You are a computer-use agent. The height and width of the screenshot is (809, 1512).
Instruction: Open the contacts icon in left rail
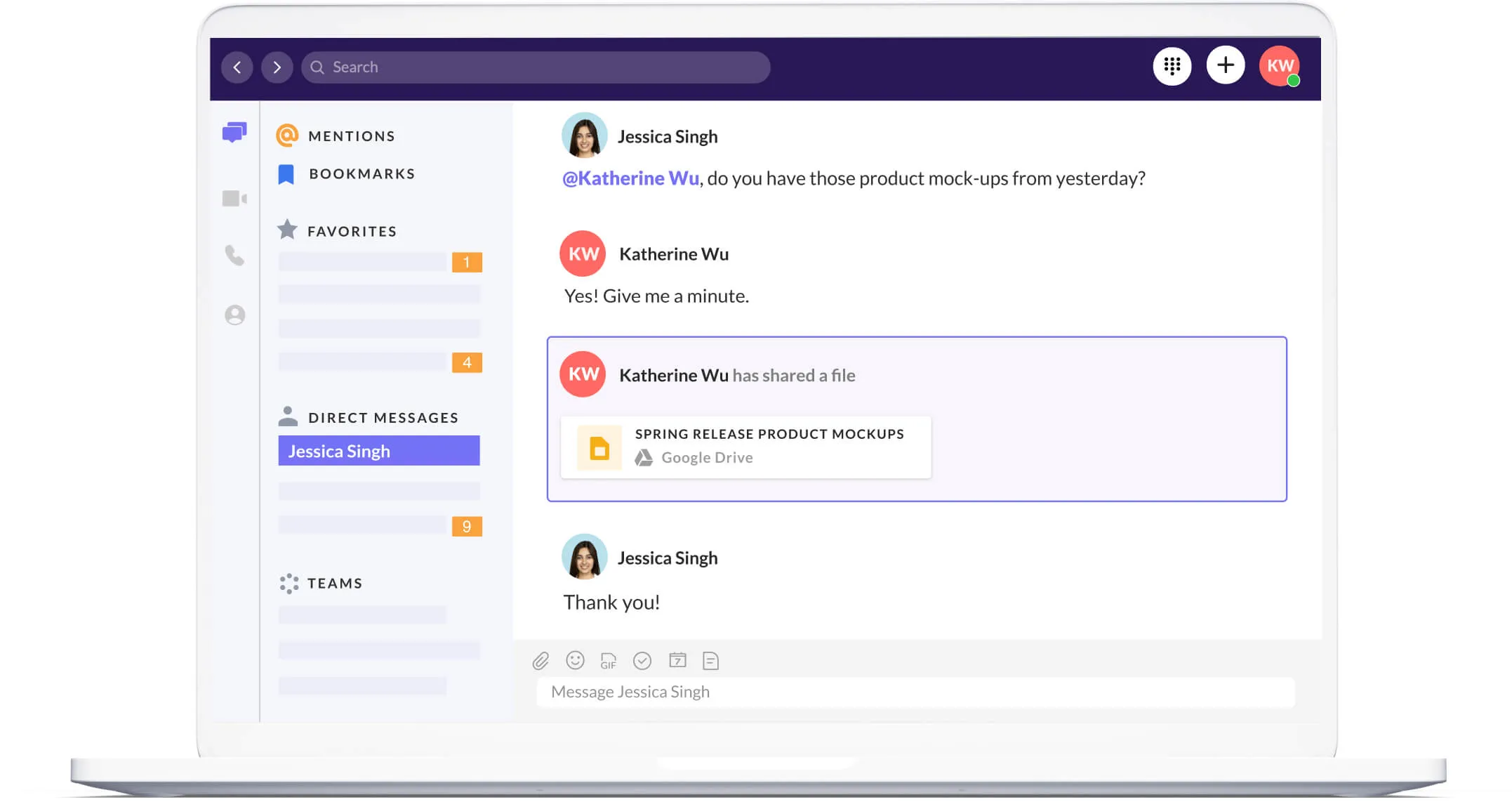(x=234, y=315)
